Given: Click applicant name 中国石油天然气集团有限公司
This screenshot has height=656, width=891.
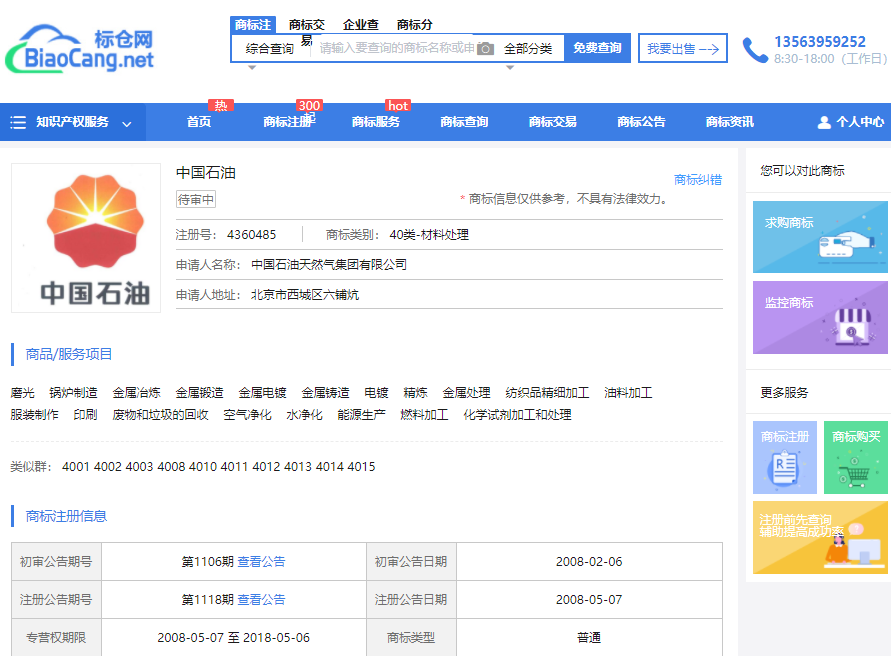Looking at the screenshot, I should [x=329, y=264].
